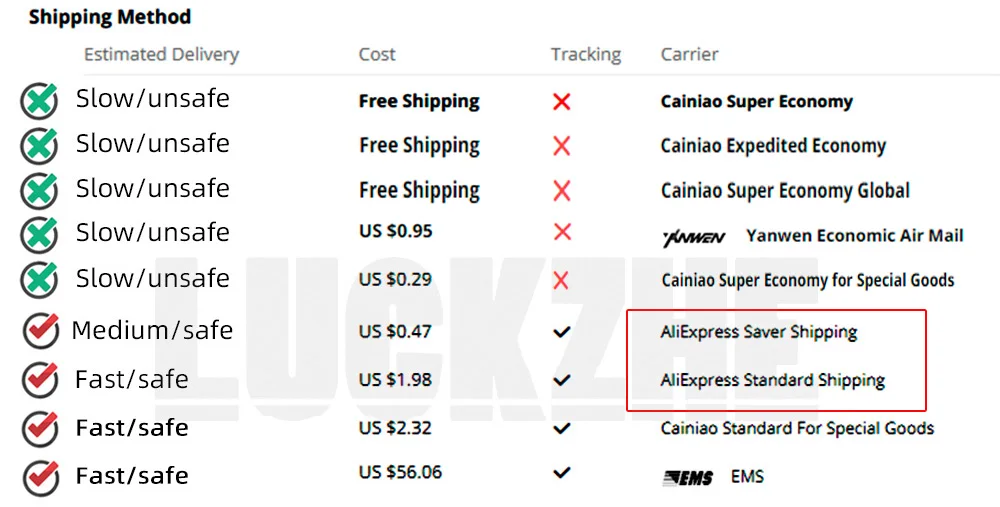
Task: Click the Estimated Delivery column header
Action: coord(161,55)
